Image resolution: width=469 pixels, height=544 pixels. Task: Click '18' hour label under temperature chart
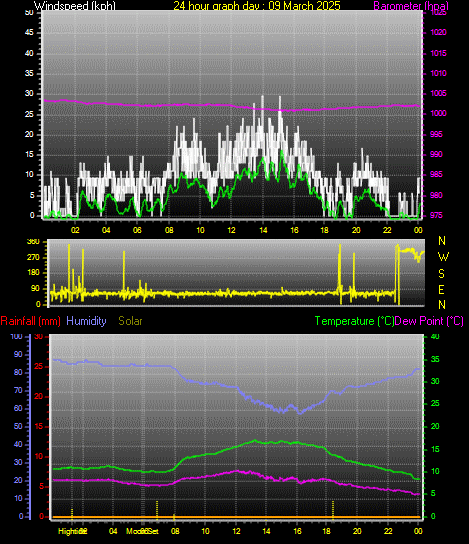coord(327,531)
